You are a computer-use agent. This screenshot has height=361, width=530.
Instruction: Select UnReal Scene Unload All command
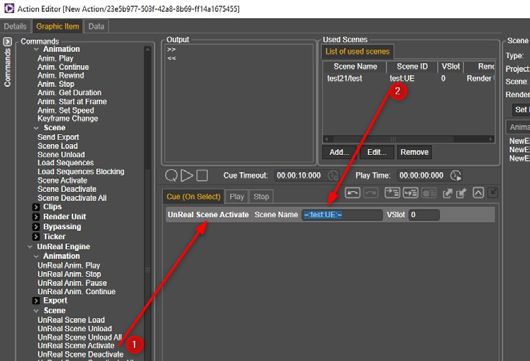point(80,337)
